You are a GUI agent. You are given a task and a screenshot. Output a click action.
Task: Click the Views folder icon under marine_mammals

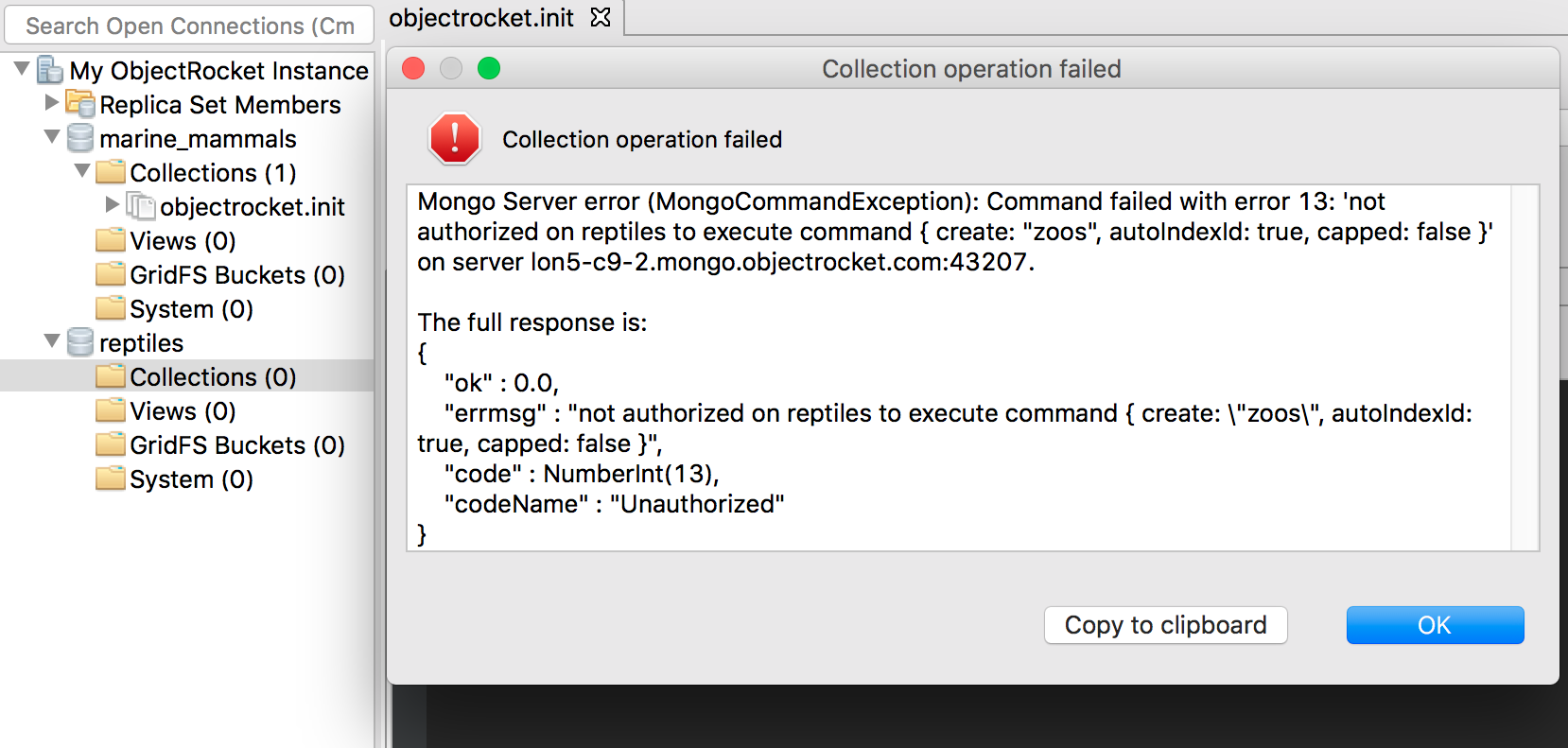coord(109,240)
